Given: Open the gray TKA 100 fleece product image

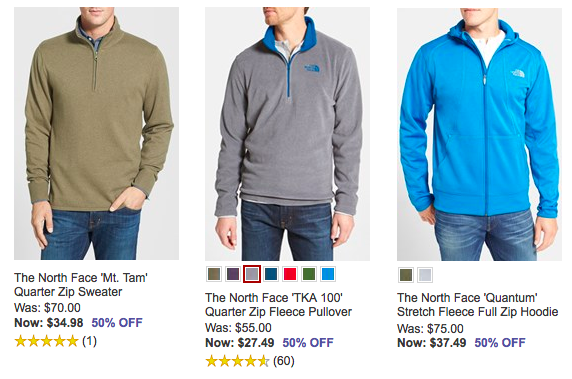Looking at the screenshot, I should (x=287, y=134).
